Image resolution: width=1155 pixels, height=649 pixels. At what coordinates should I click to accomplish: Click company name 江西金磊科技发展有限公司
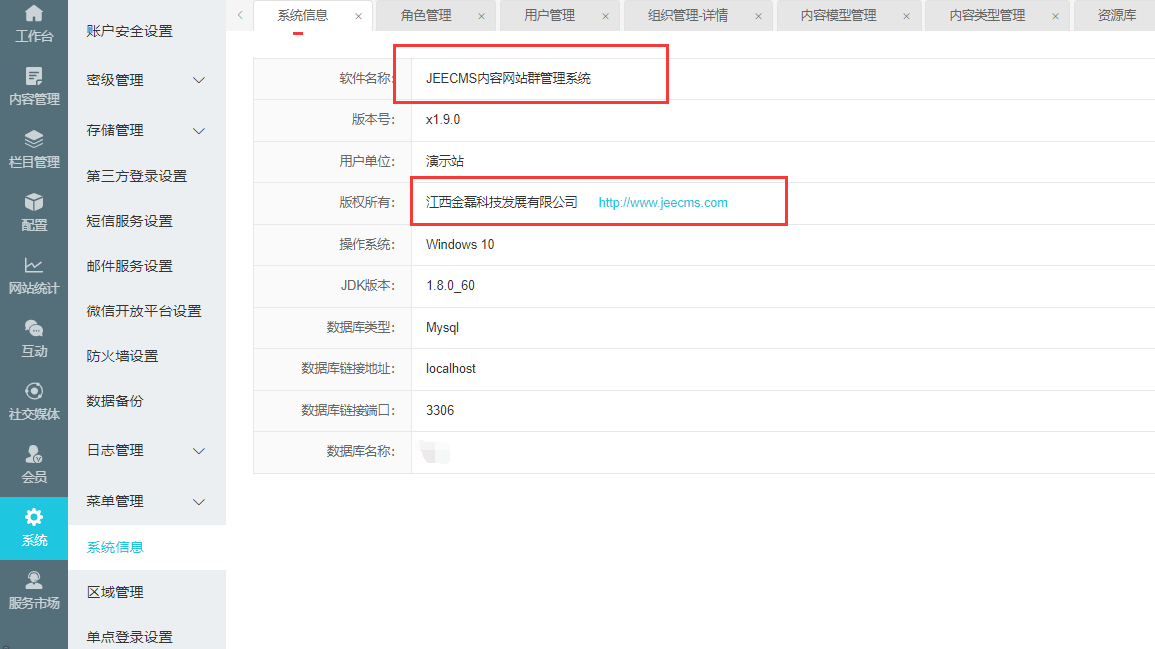[x=502, y=203]
